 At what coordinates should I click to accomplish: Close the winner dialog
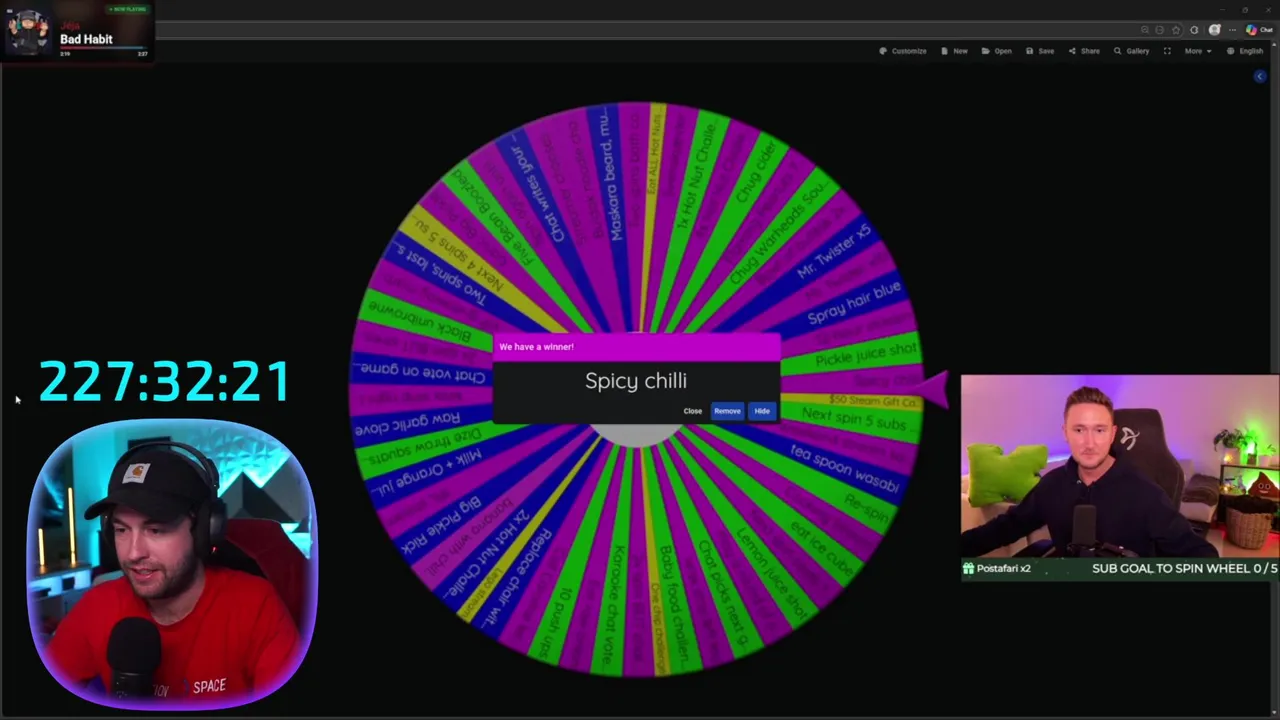coord(693,411)
